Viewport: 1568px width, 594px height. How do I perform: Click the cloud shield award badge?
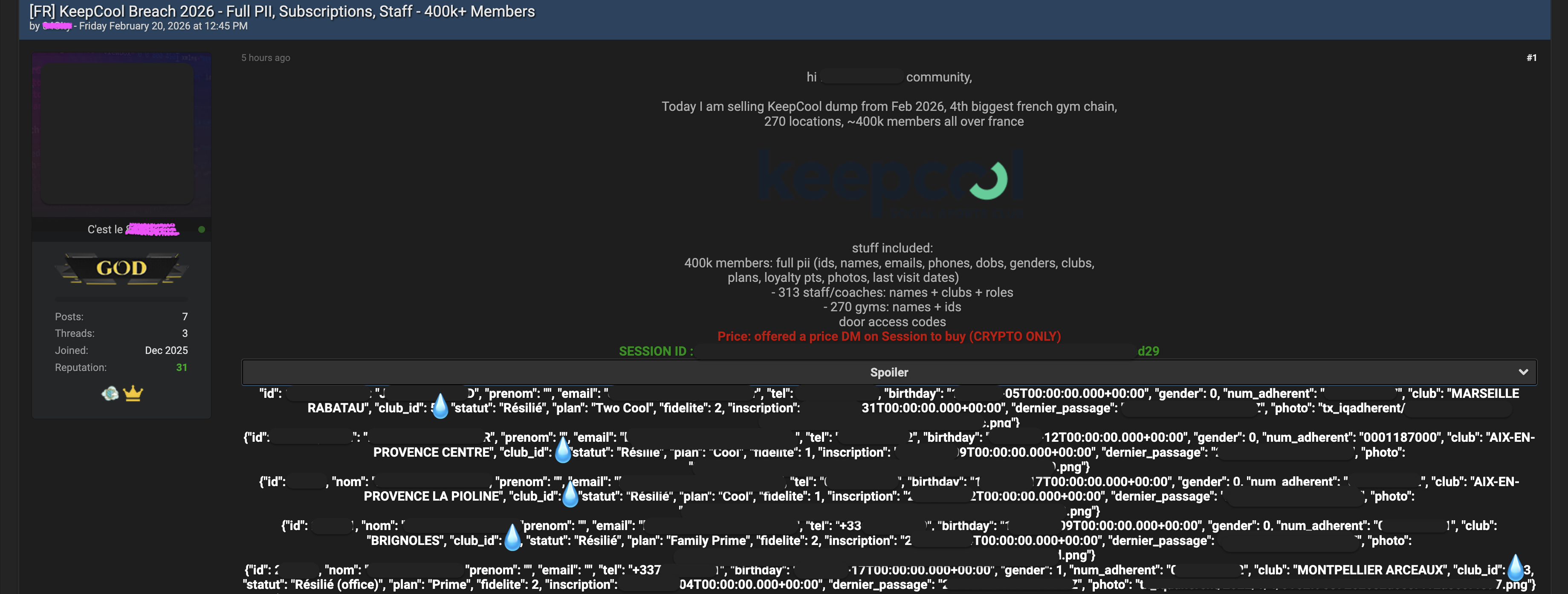pos(110,394)
